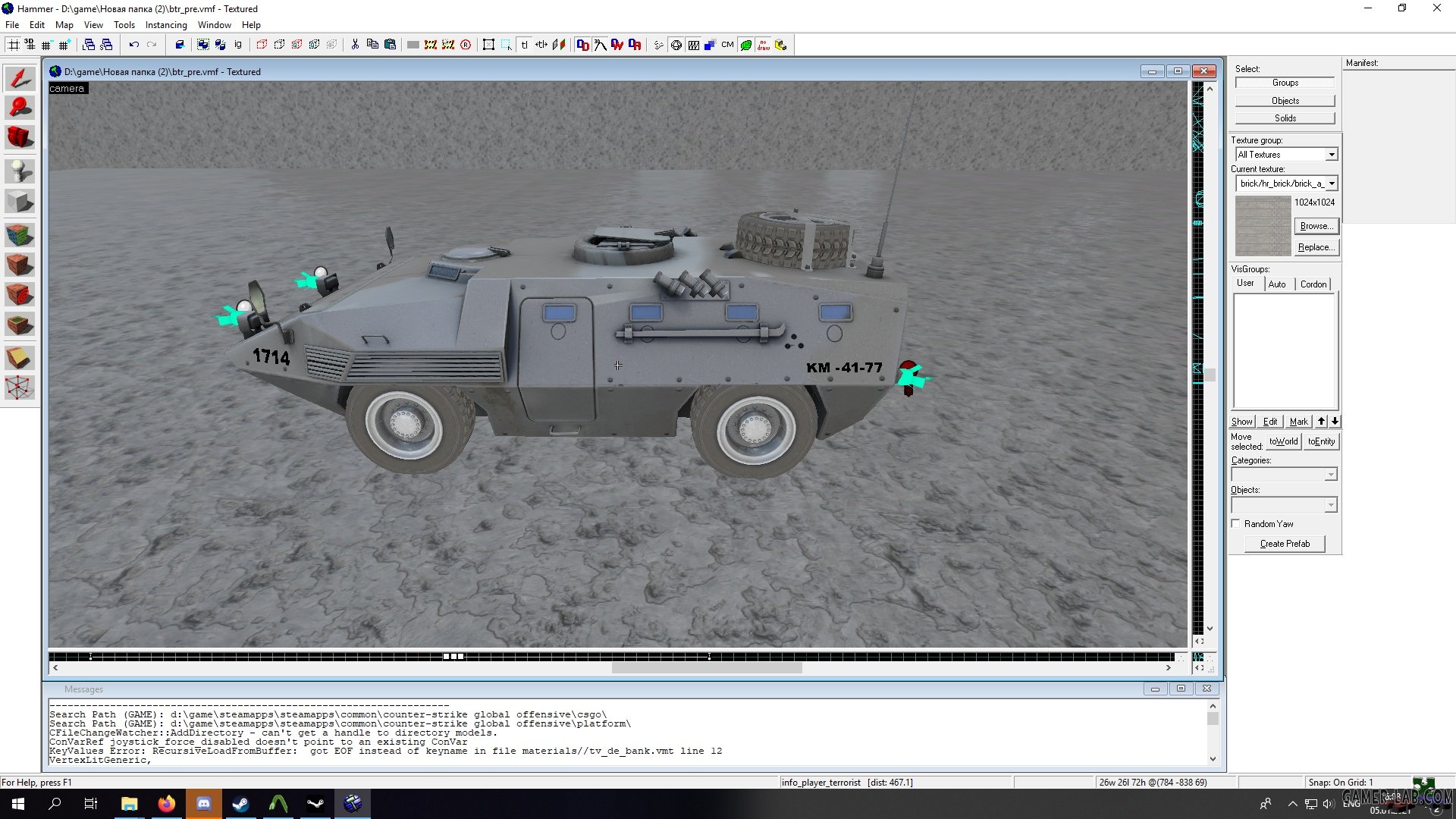Toggle the 'CM' collision models button
1456x819 pixels.
[728, 45]
